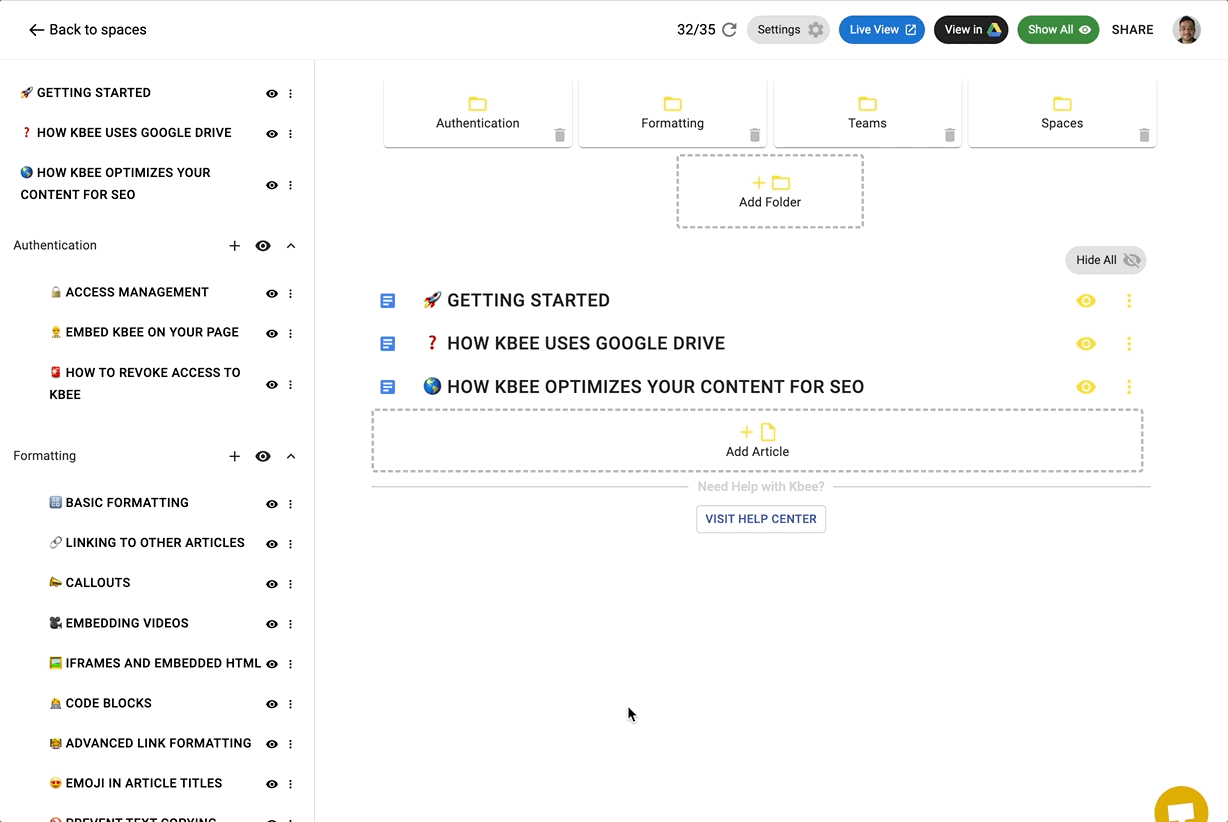Open more menu for Embedding Videos
1228x822 pixels.
point(291,624)
